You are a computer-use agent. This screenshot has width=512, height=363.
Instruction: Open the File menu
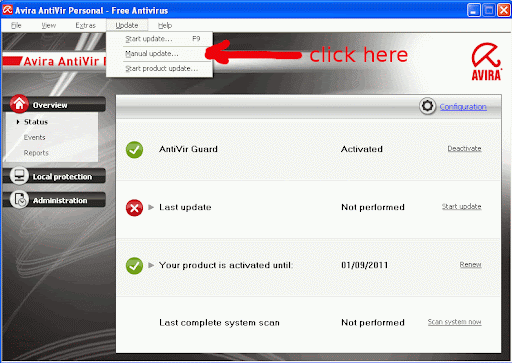pyautogui.click(x=16, y=25)
